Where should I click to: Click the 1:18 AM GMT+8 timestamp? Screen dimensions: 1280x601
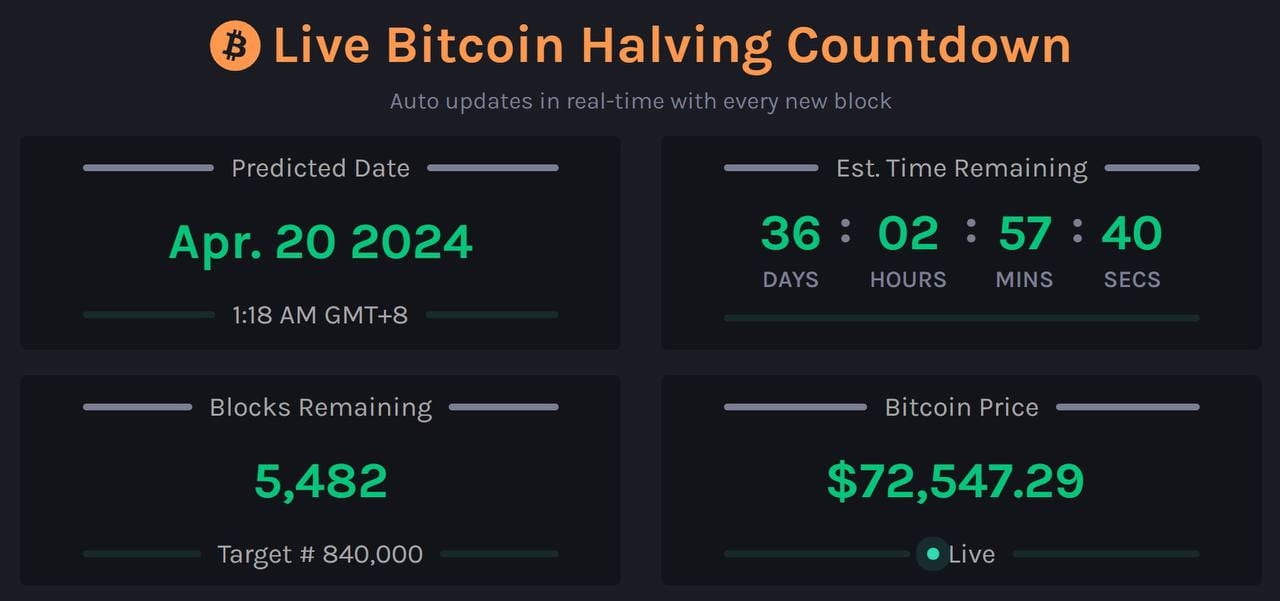click(x=320, y=313)
